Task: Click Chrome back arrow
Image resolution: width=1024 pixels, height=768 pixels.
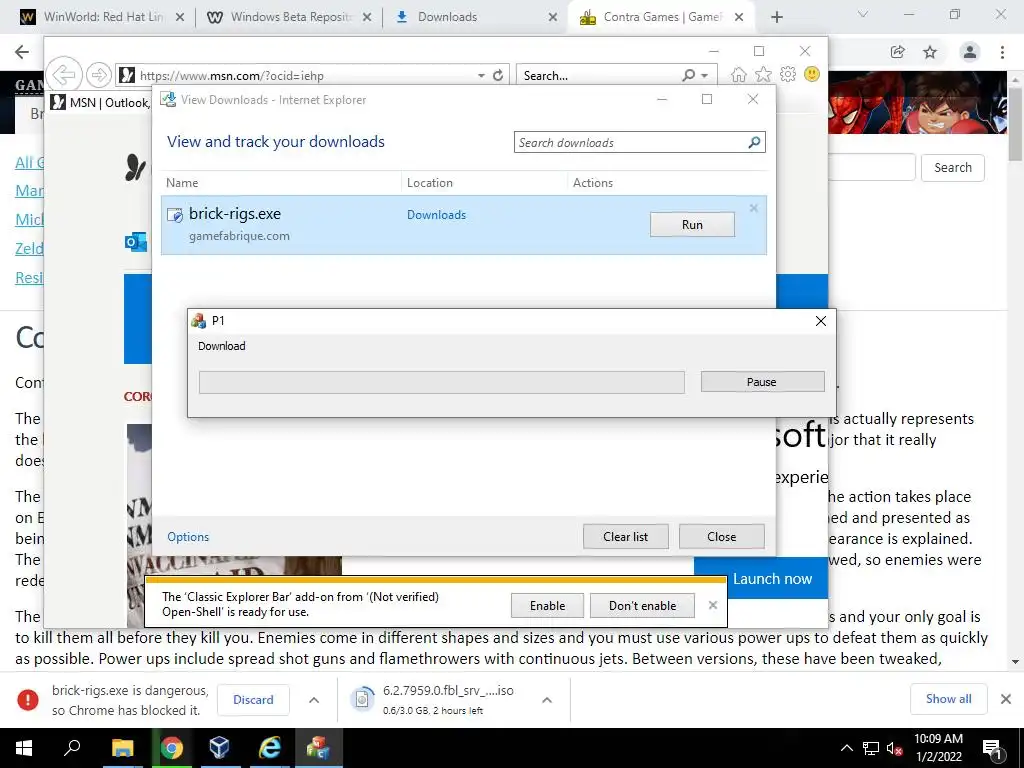Action: click(22, 52)
